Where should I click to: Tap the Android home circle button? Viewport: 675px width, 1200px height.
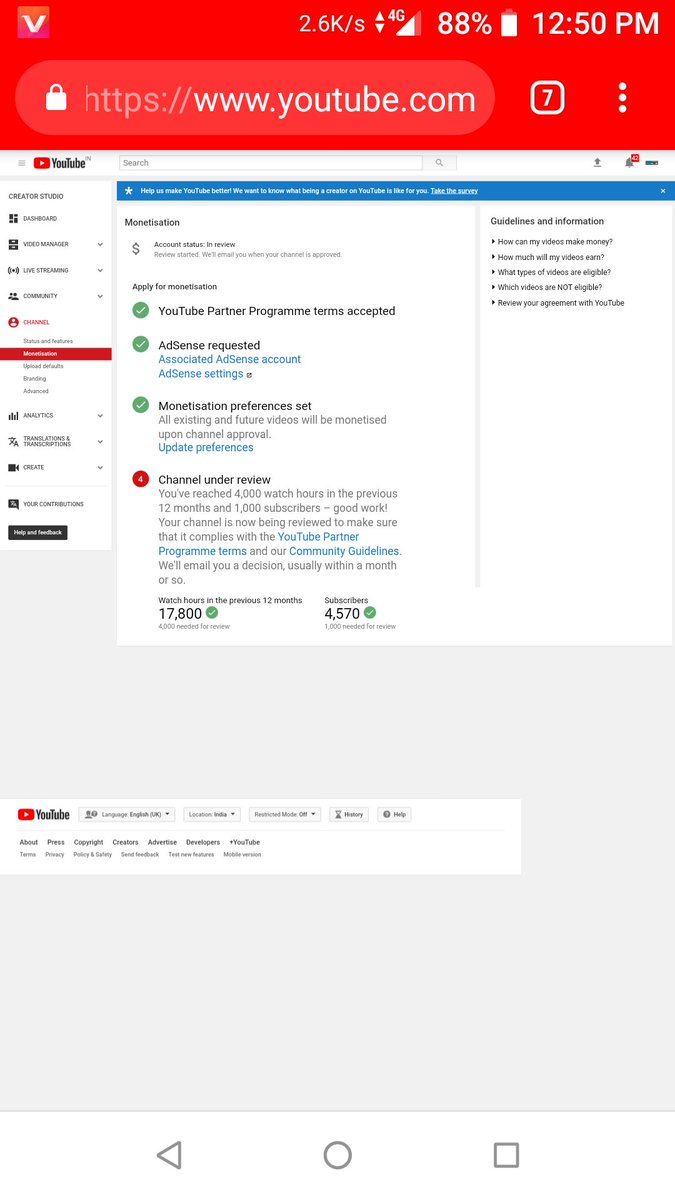338,1155
